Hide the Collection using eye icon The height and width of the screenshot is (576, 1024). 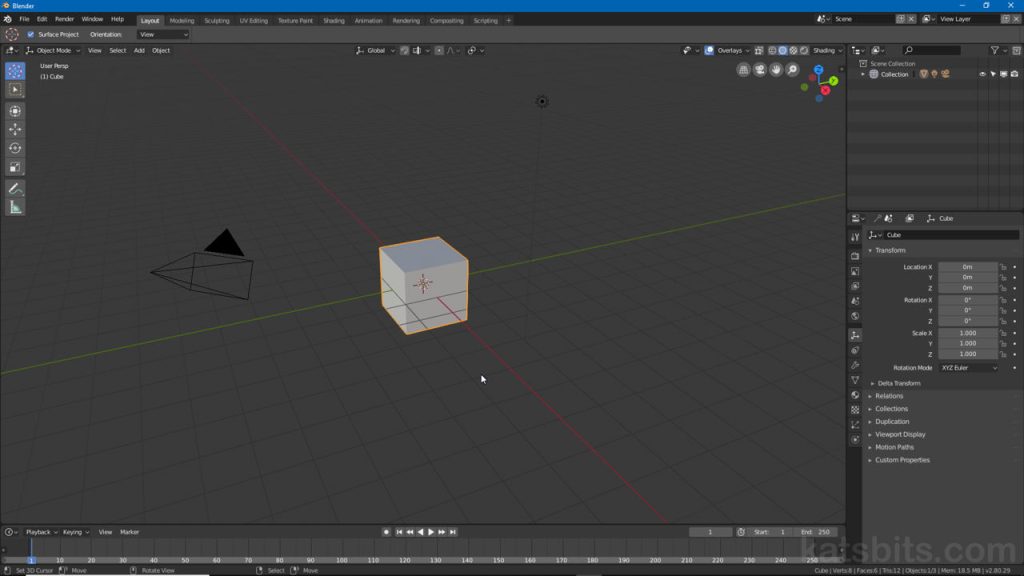(982, 74)
